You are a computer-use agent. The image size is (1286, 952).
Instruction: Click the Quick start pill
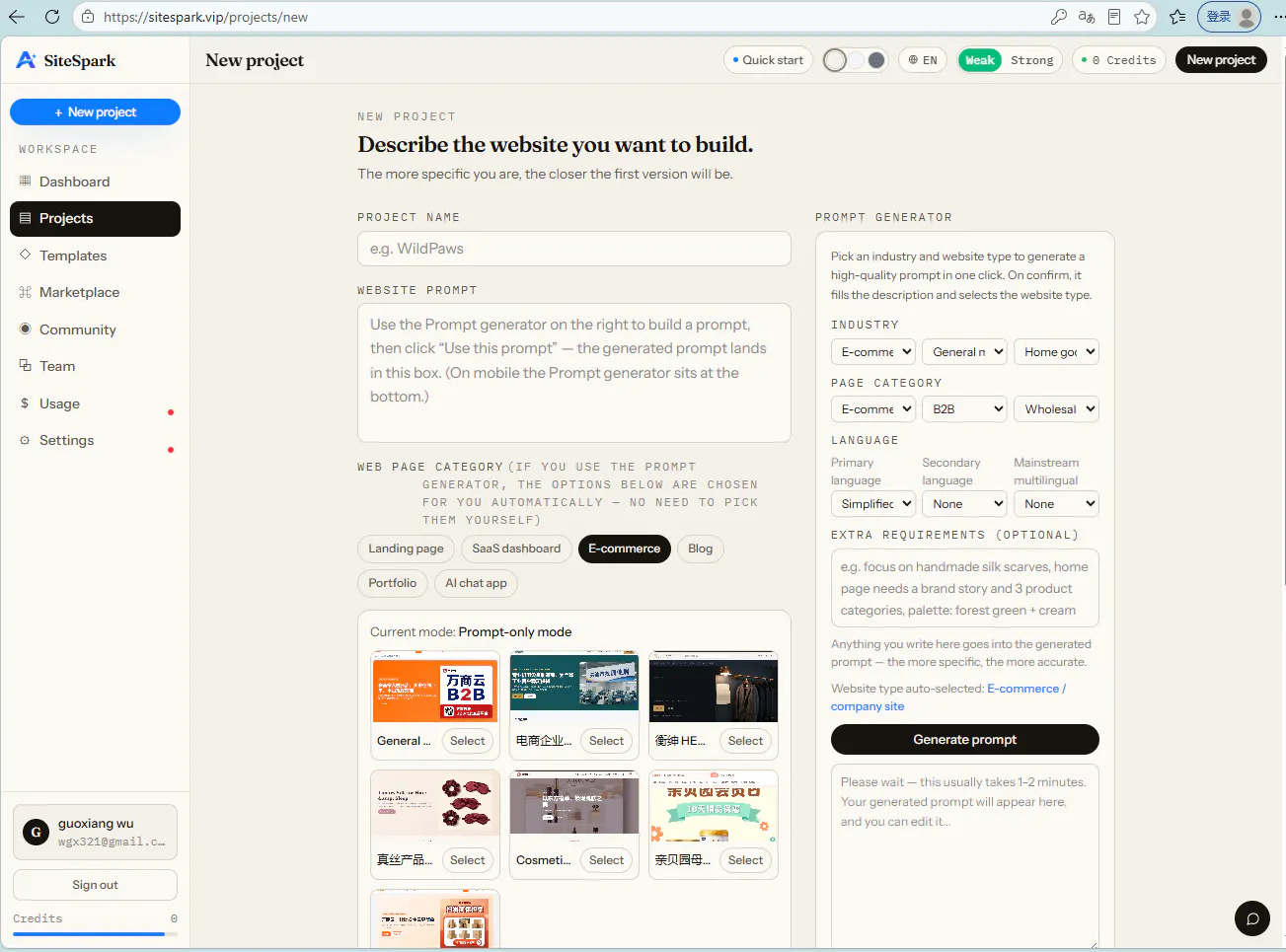point(768,60)
